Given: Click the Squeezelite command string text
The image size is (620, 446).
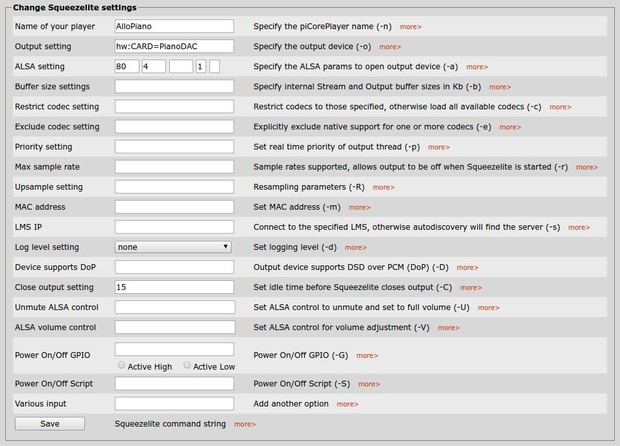Looking at the screenshot, I should tap(170, 424).
